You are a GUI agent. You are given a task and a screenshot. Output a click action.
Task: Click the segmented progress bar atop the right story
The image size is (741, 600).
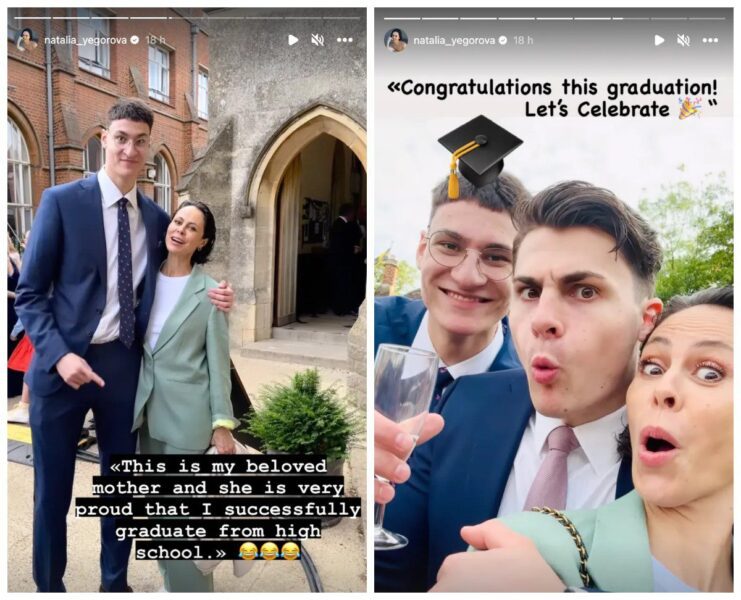pos(554,17)
